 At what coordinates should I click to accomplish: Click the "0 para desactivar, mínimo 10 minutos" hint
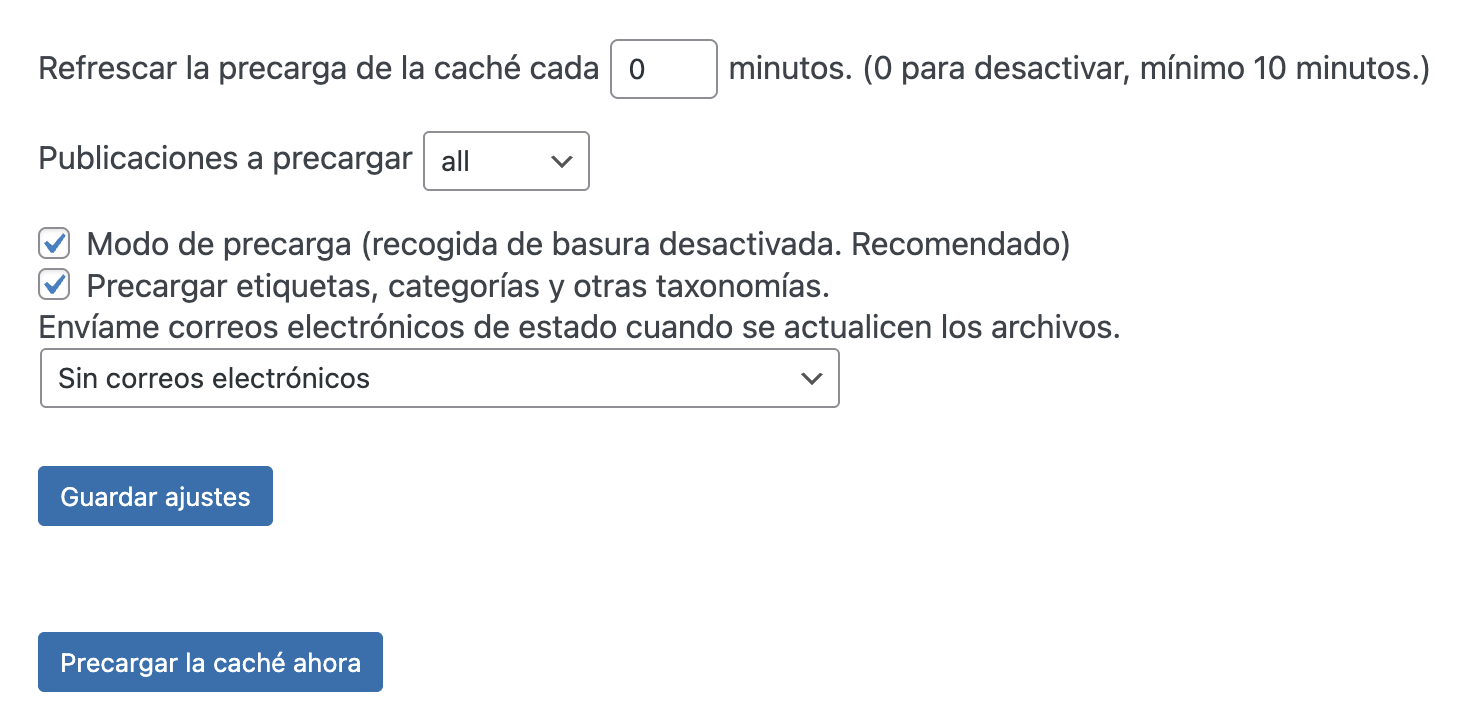[x=1146, y=69]
